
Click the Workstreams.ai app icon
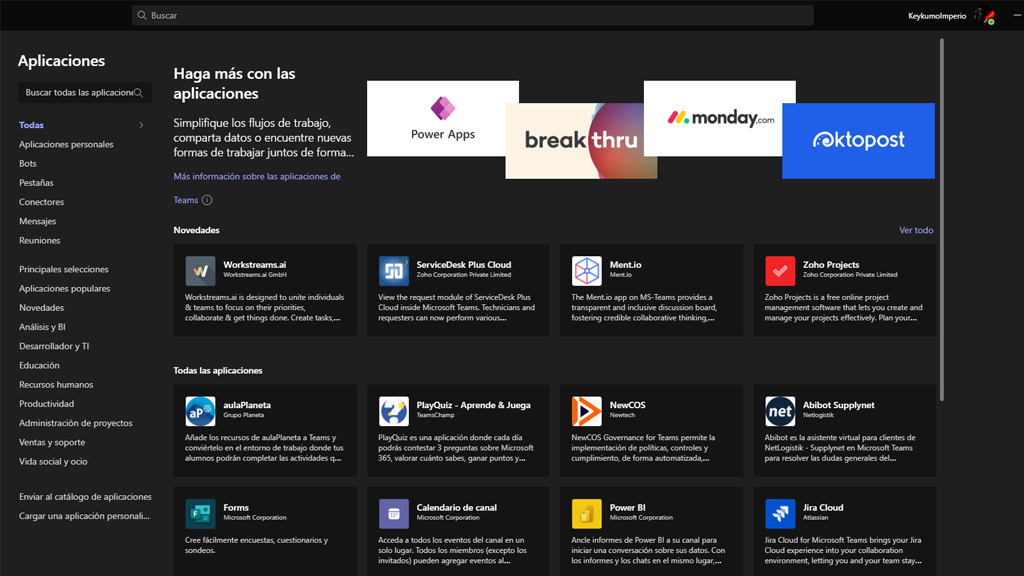pos(200,271)
